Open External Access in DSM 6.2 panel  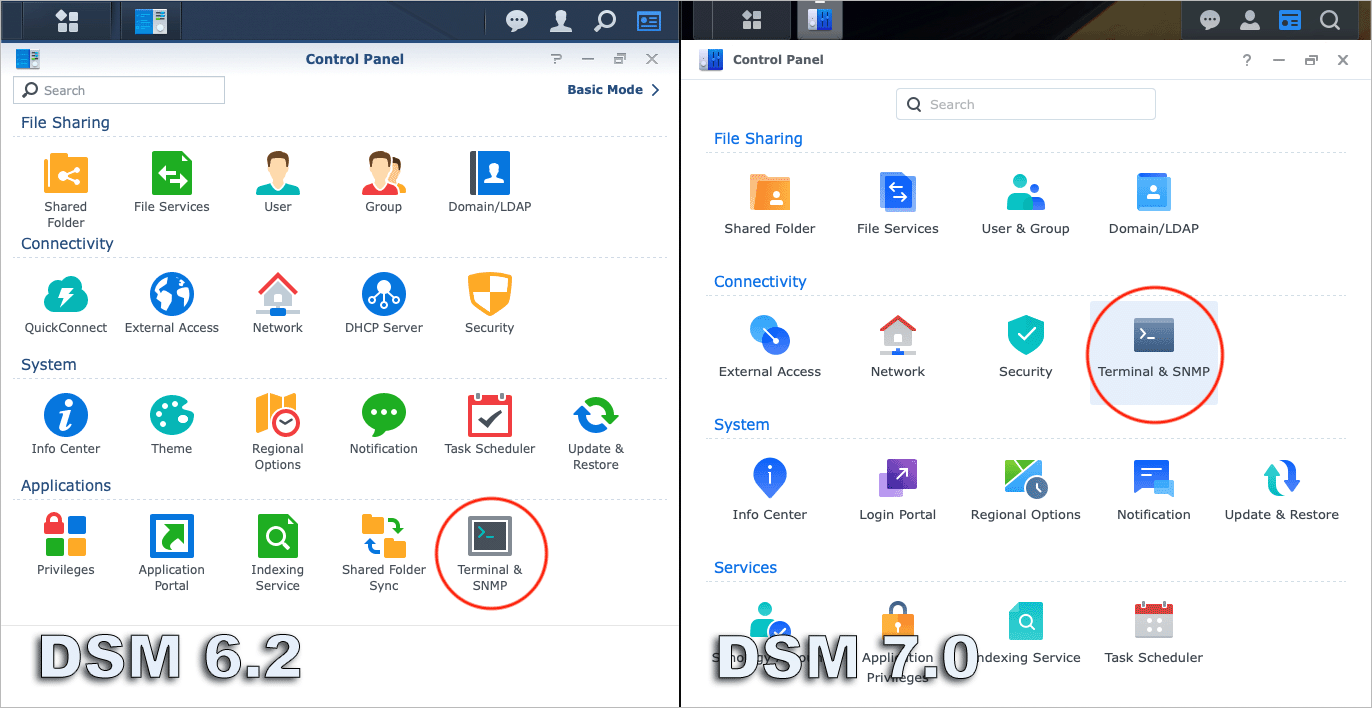[x=172, y=303]
